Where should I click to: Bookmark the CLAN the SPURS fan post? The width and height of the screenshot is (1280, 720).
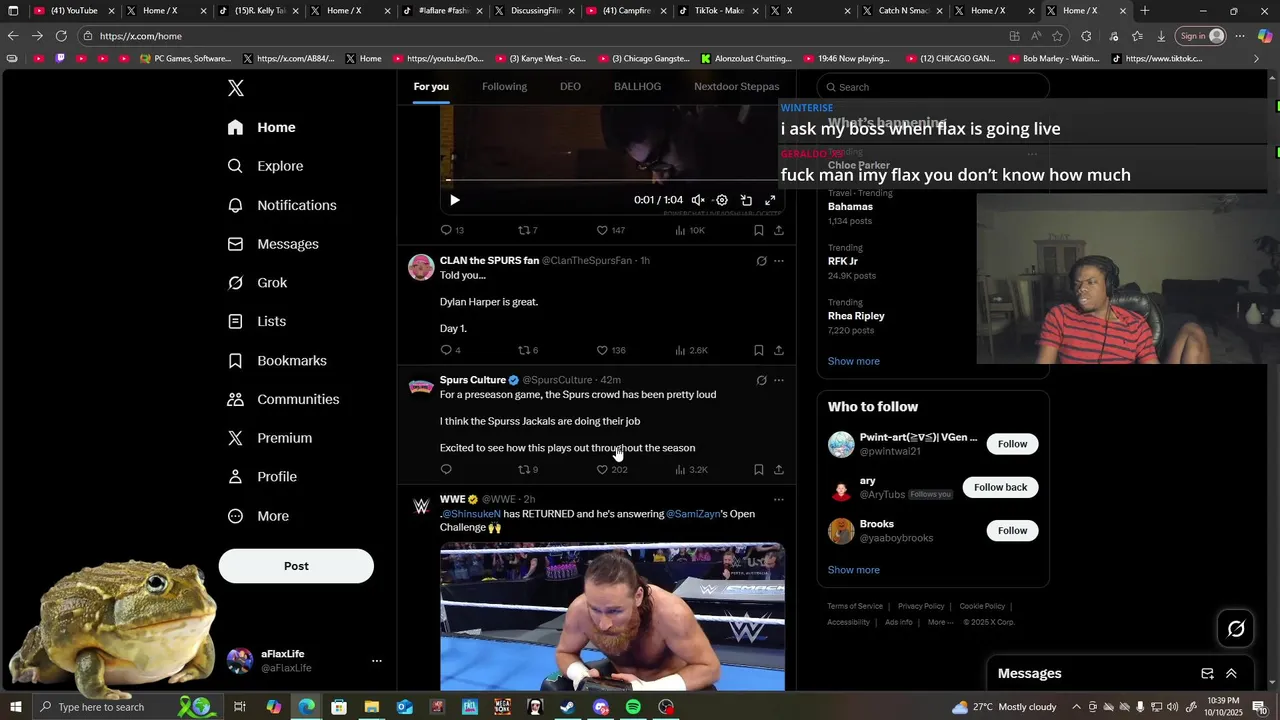click(759, 350)
